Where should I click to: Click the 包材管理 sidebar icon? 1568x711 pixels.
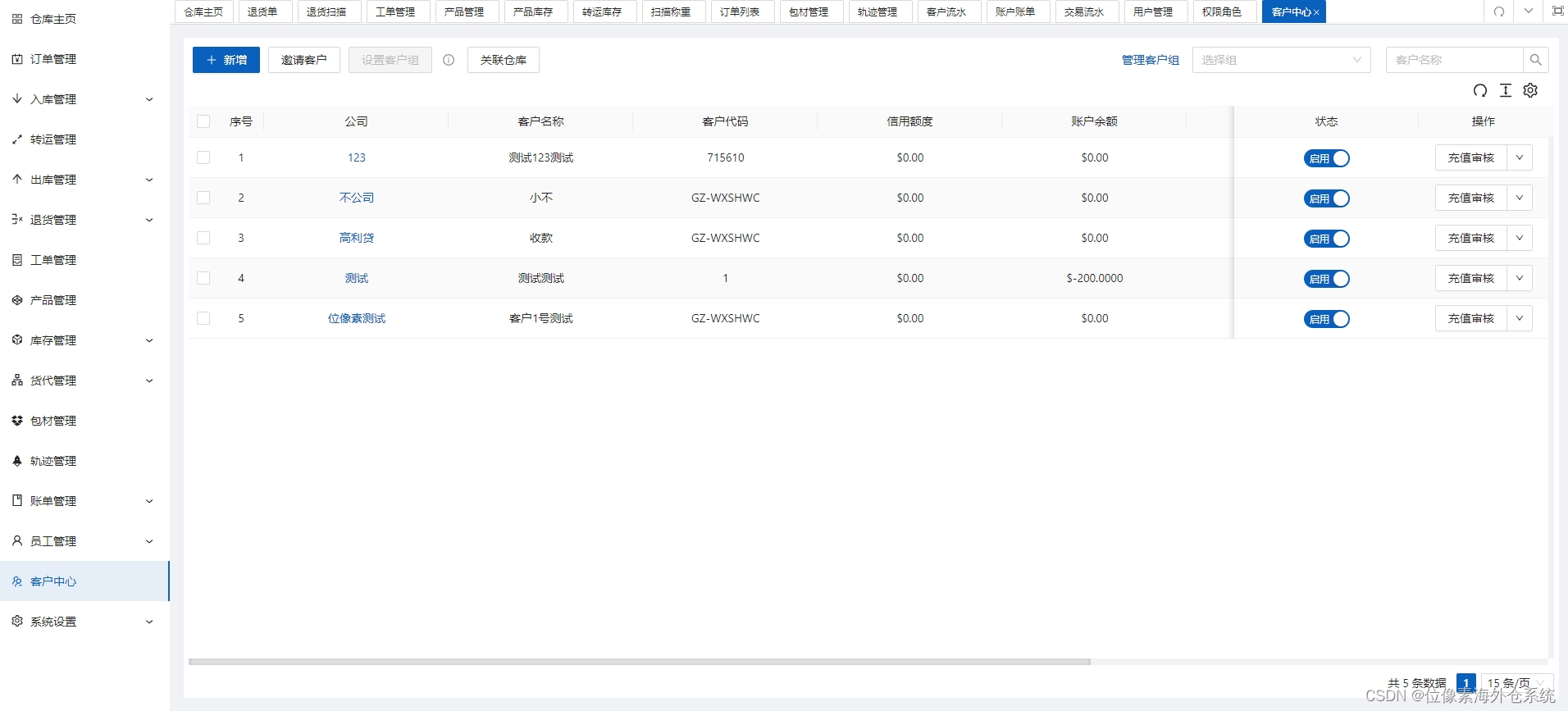pos(17,421)
